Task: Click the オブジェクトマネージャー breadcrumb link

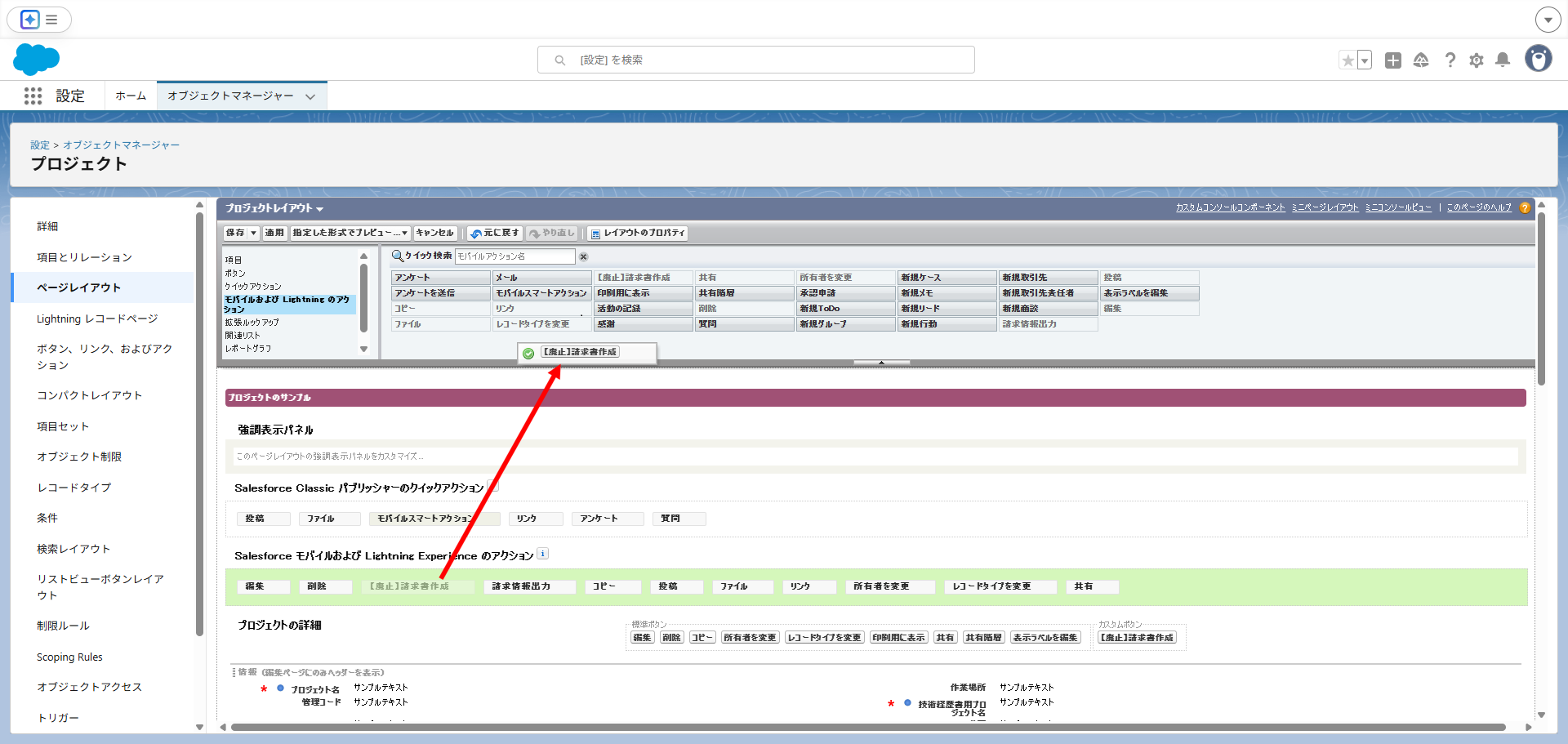Action: pos(121,145)
